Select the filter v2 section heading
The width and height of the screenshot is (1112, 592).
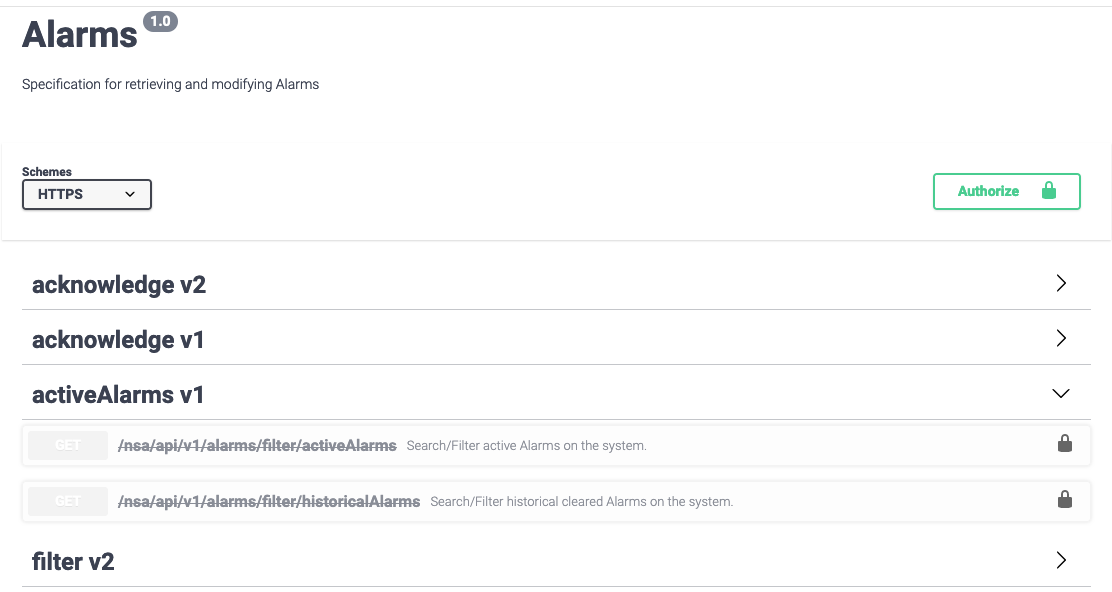(73, 562)
